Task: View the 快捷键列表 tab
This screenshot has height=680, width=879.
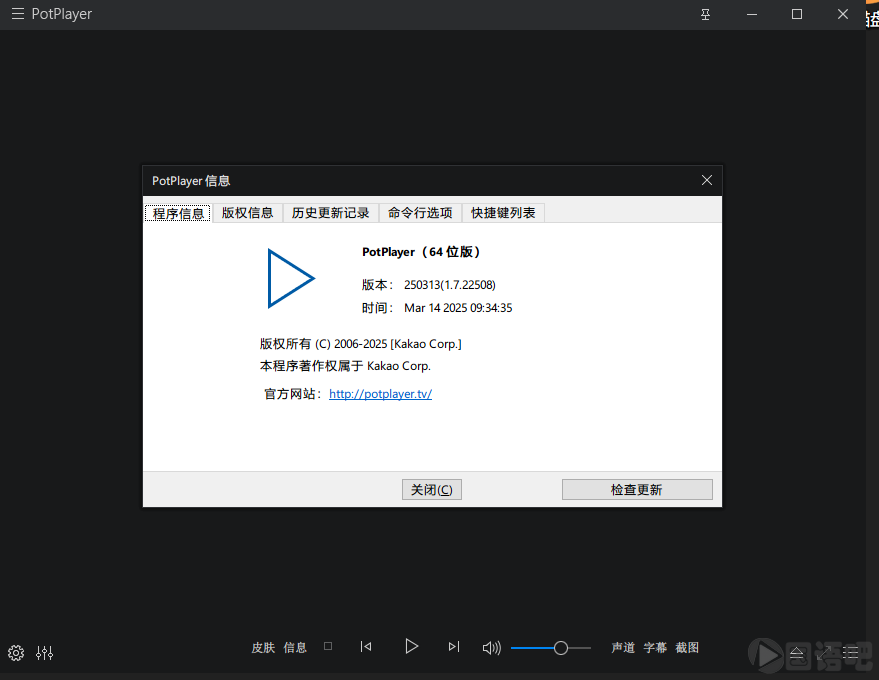Action: pos(503,213)
